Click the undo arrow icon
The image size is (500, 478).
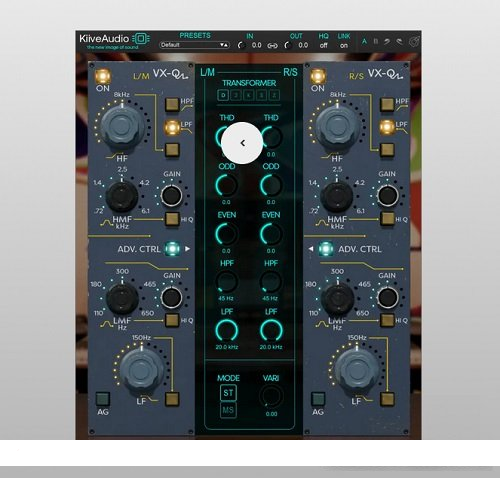click(x=387, y=42)
